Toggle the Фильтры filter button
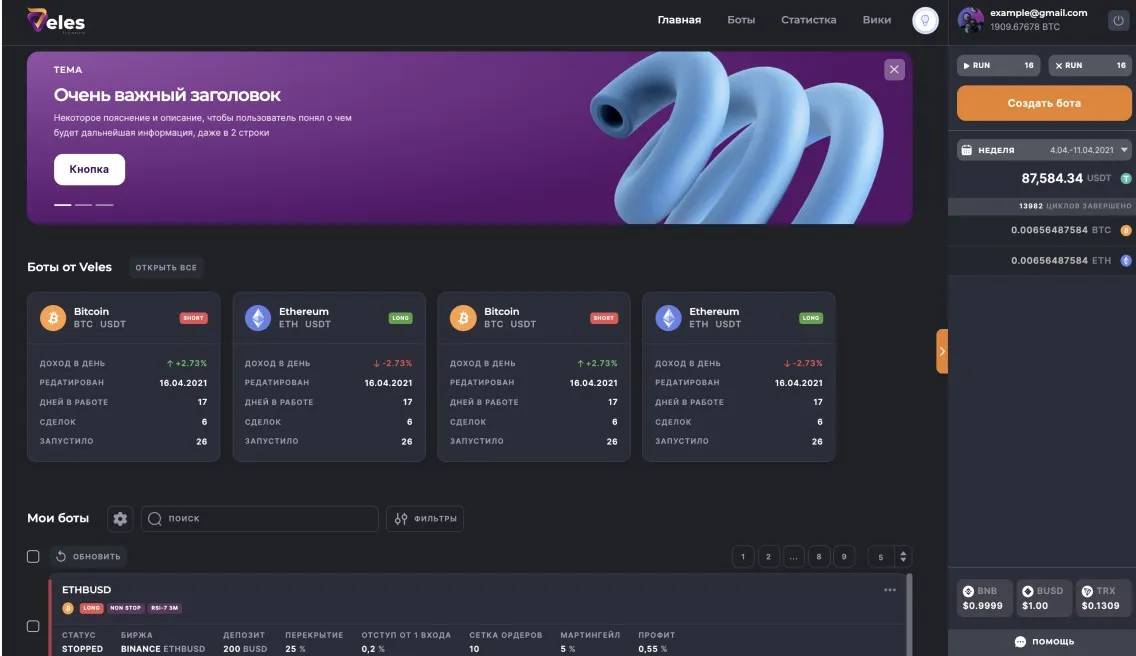Viewport: 1136px width, 656px height. point(425,519)
